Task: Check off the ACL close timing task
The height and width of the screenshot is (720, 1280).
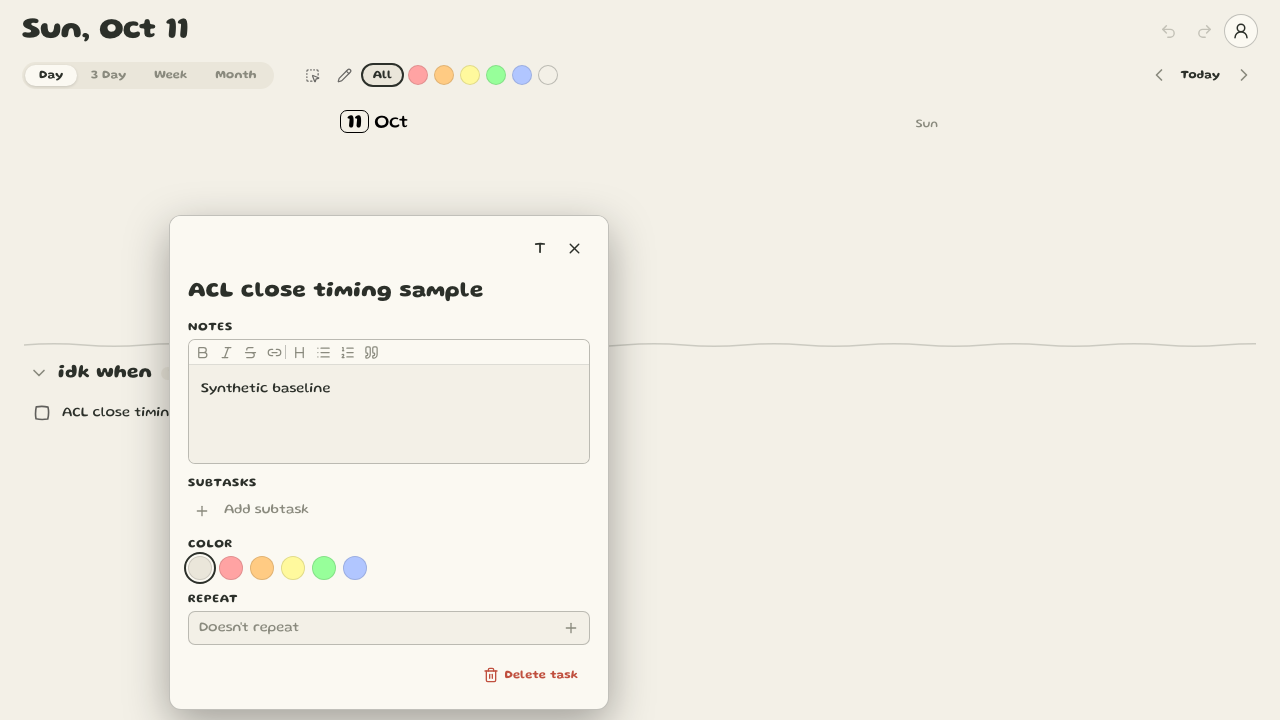Action: pos(42,413)
